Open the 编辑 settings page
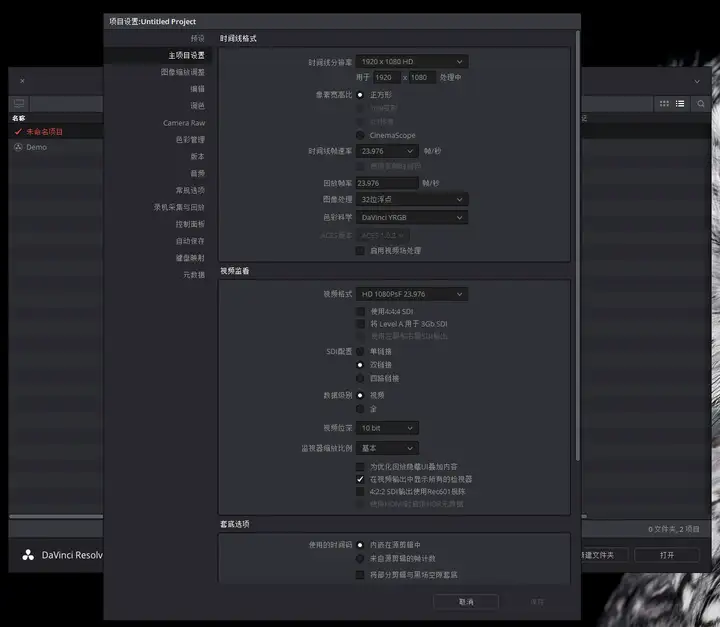This screenshot has width=720, height=627. (197, 89)
